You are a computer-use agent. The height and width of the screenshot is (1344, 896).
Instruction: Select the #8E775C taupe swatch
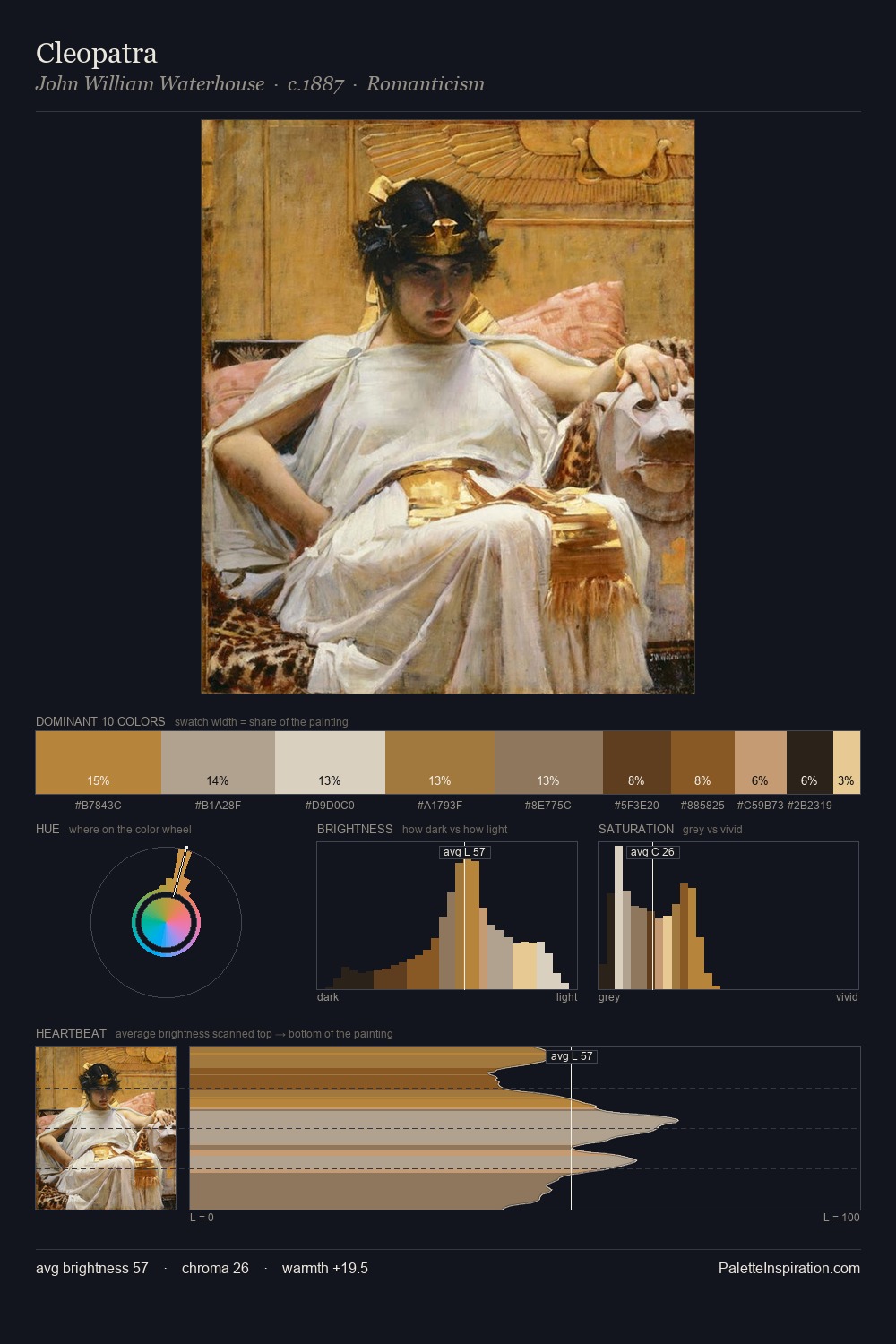coord(548,762)
